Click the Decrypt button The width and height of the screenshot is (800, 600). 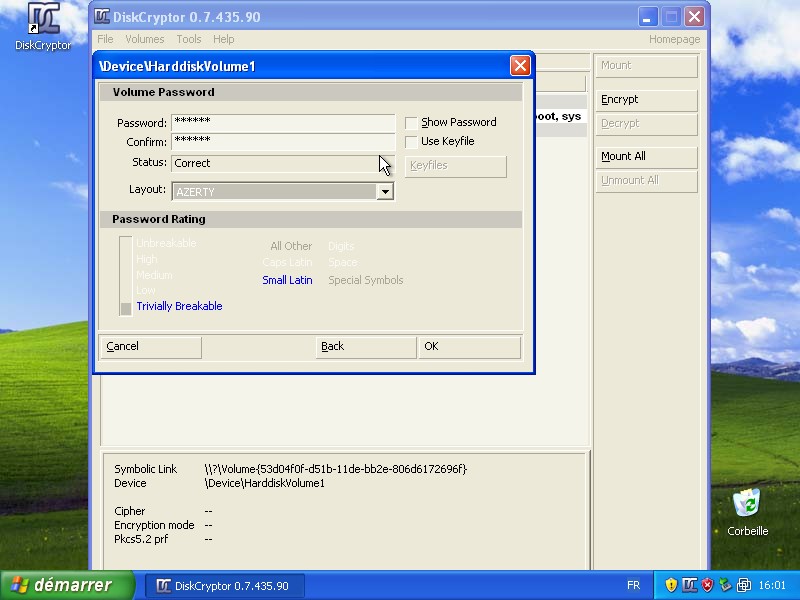[646, 124]
